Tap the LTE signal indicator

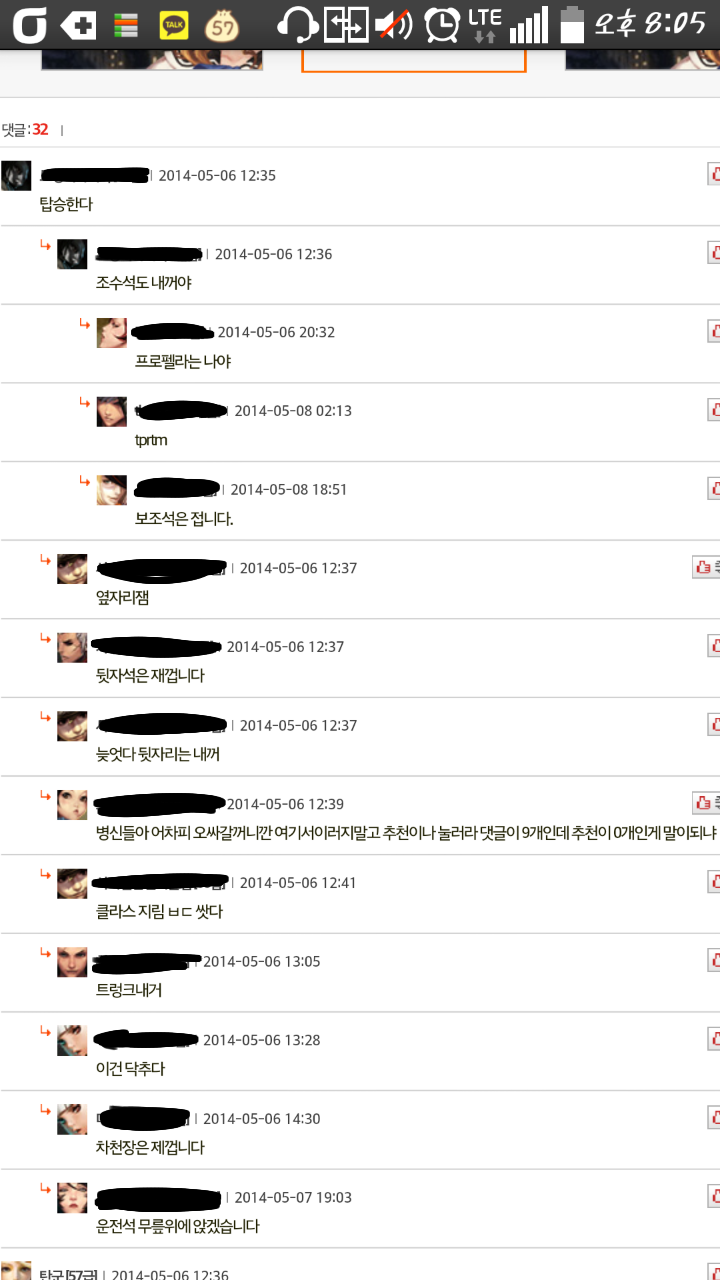pyautogui.click(x=485, y=24)
